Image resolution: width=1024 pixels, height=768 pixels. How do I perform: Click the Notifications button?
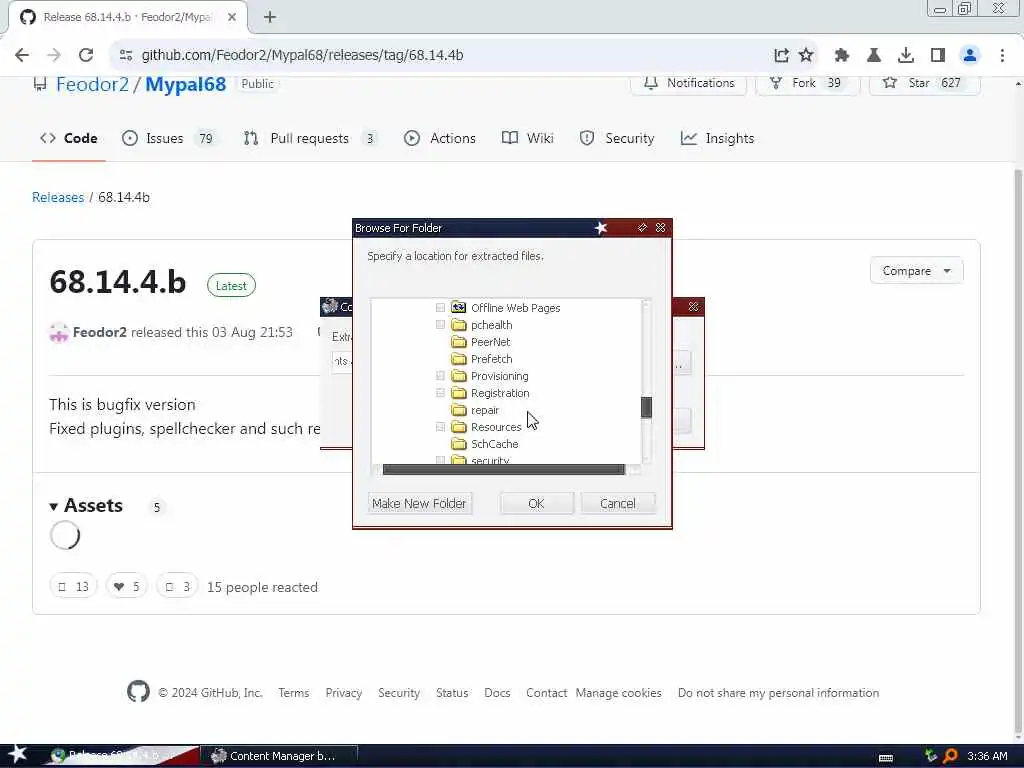[x=688, y=83]
